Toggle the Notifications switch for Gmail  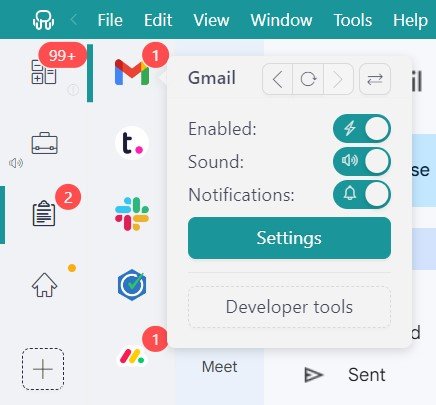pos(362,194)
